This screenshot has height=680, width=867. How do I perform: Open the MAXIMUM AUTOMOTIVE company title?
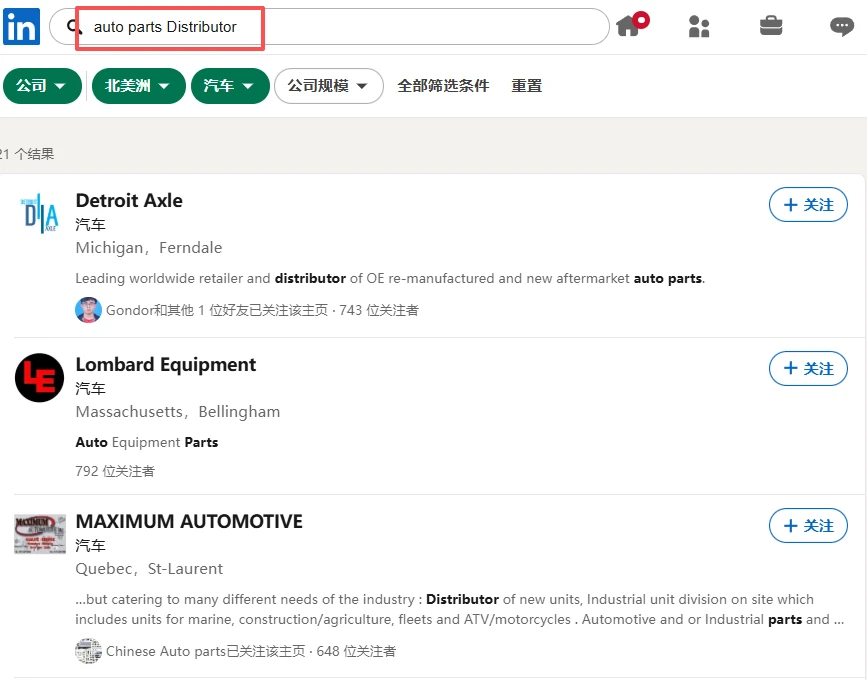(x=189, y=521)
